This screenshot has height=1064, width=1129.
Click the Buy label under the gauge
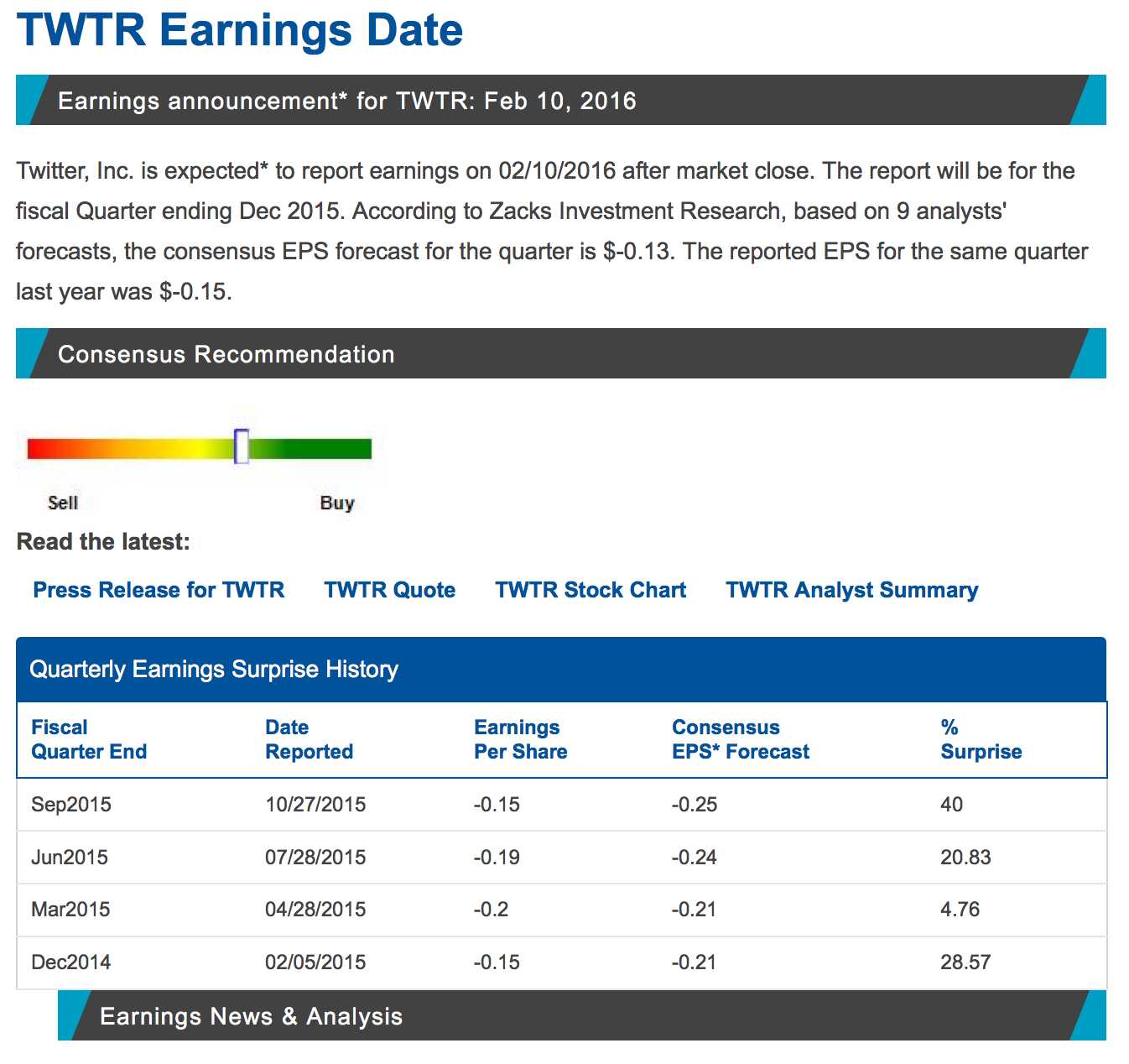click(x=337, y=503)
